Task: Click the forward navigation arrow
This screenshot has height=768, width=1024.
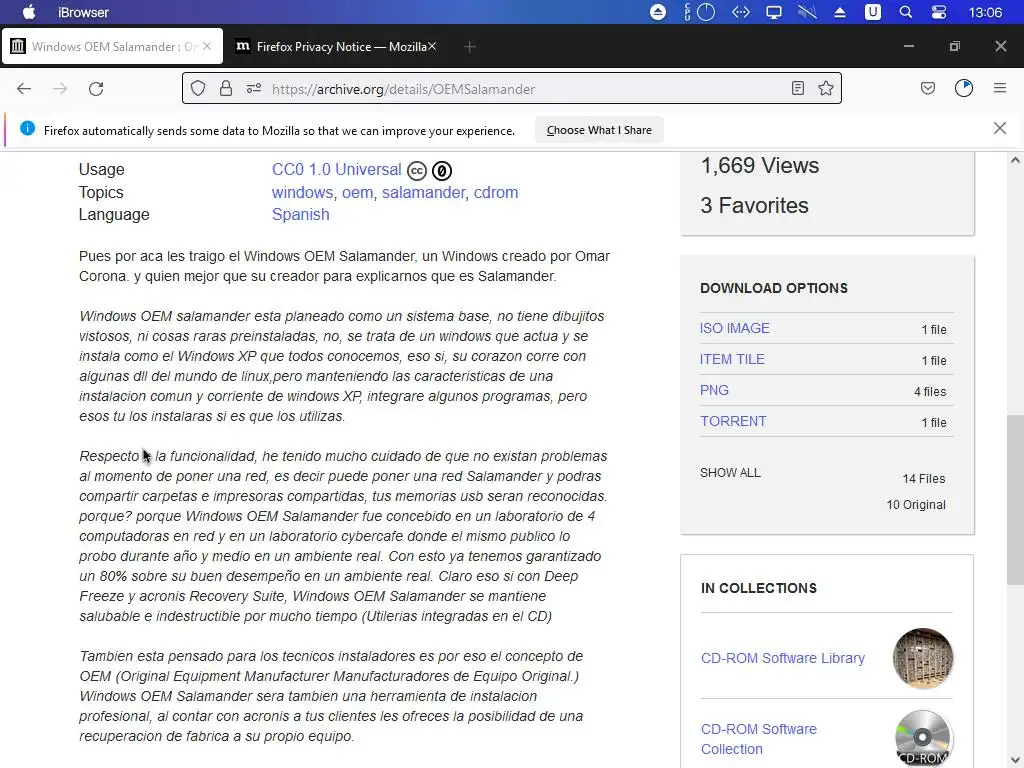Action: [60, 89]
